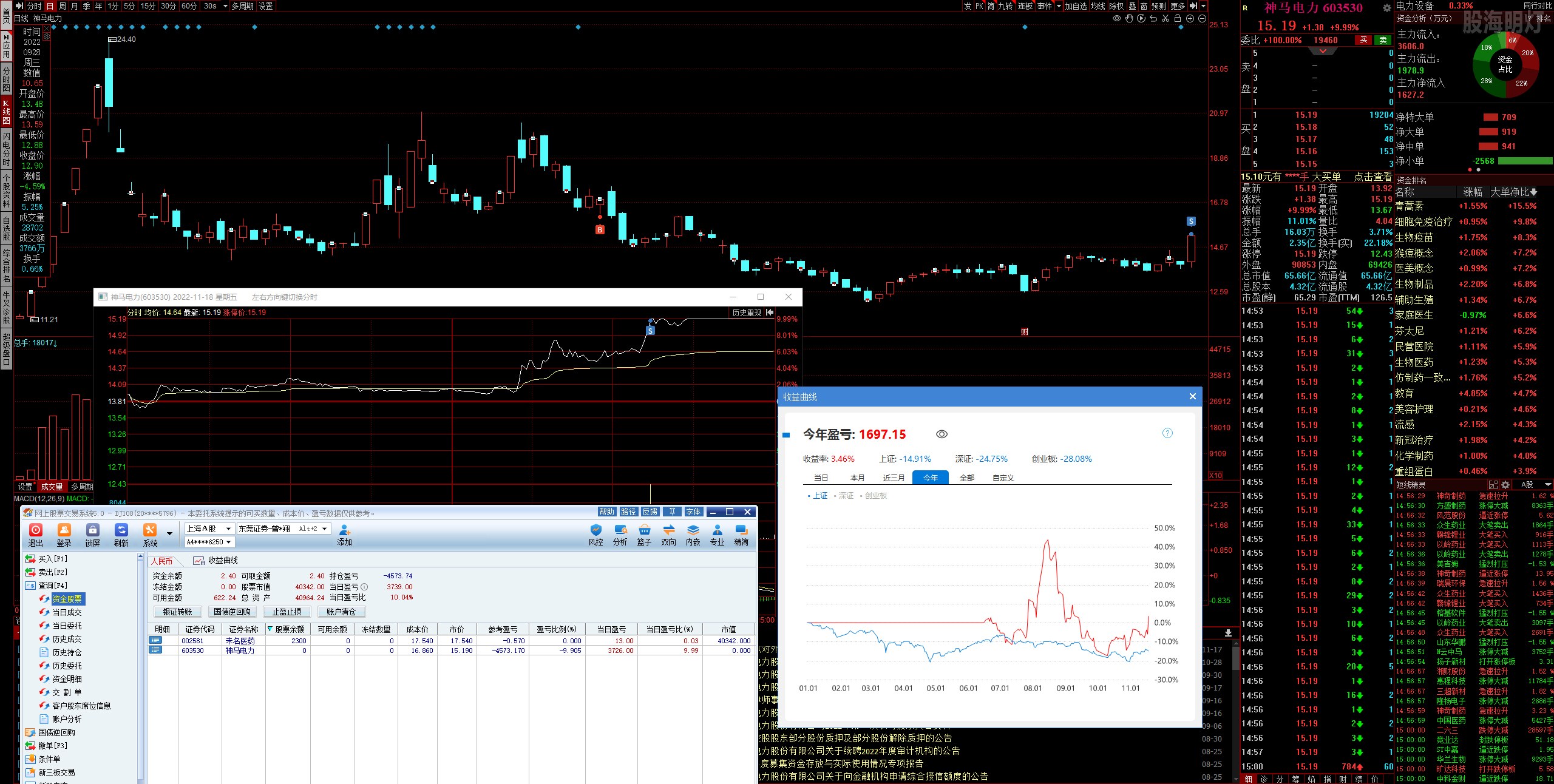1554x784 pixels.
Task: Open 收益曲线 tab in trading window
Action: click(x=215, y=560)
